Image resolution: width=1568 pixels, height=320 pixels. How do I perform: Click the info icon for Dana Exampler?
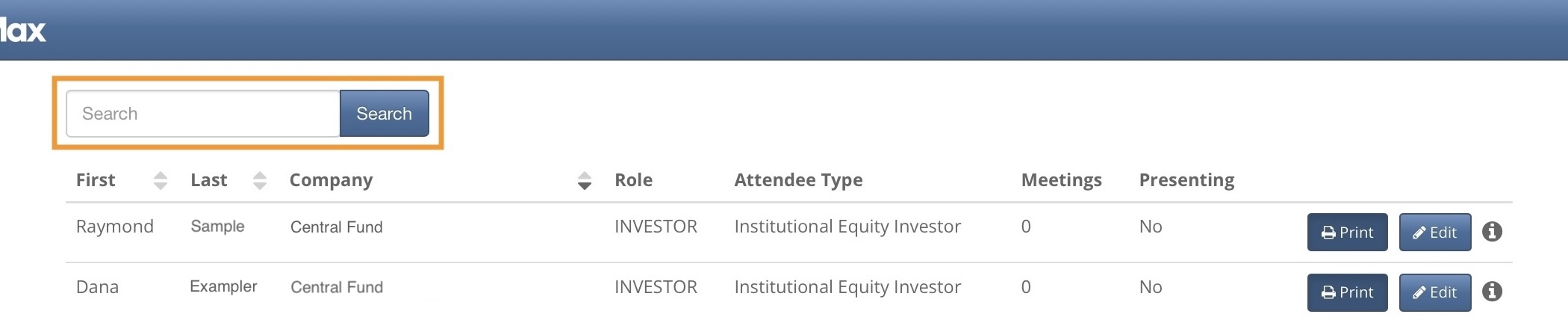tap(1492, 292)
